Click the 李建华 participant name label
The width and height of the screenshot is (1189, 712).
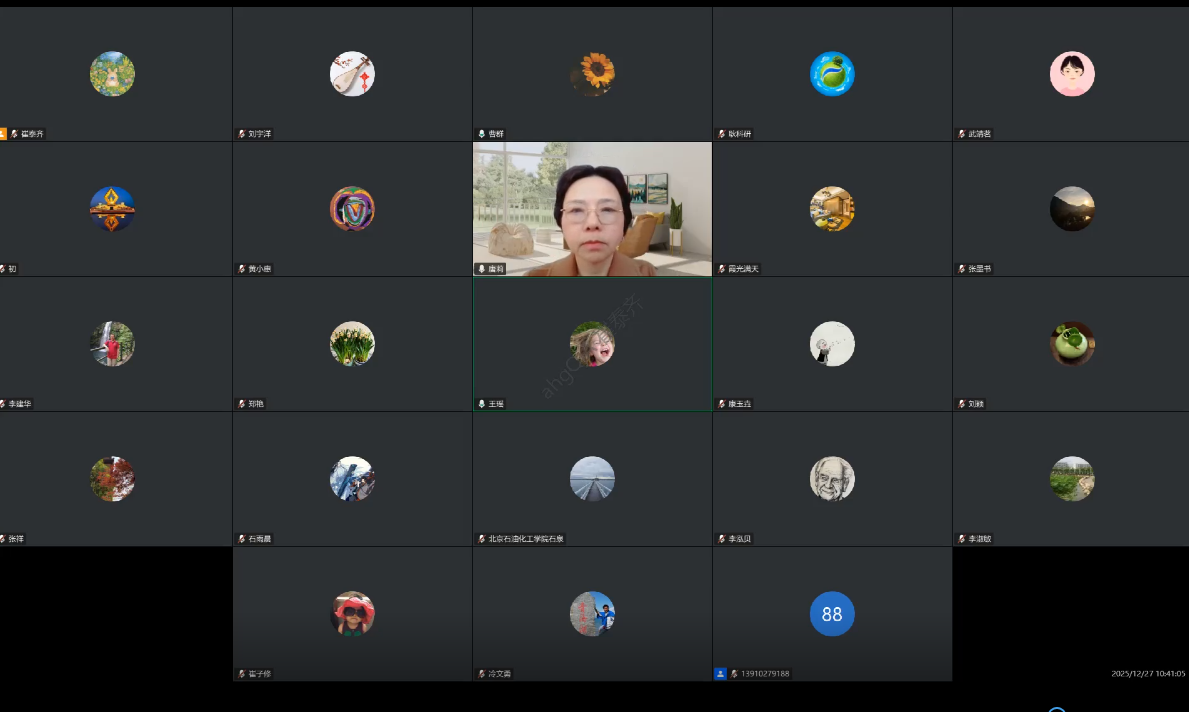coord(20,404)
